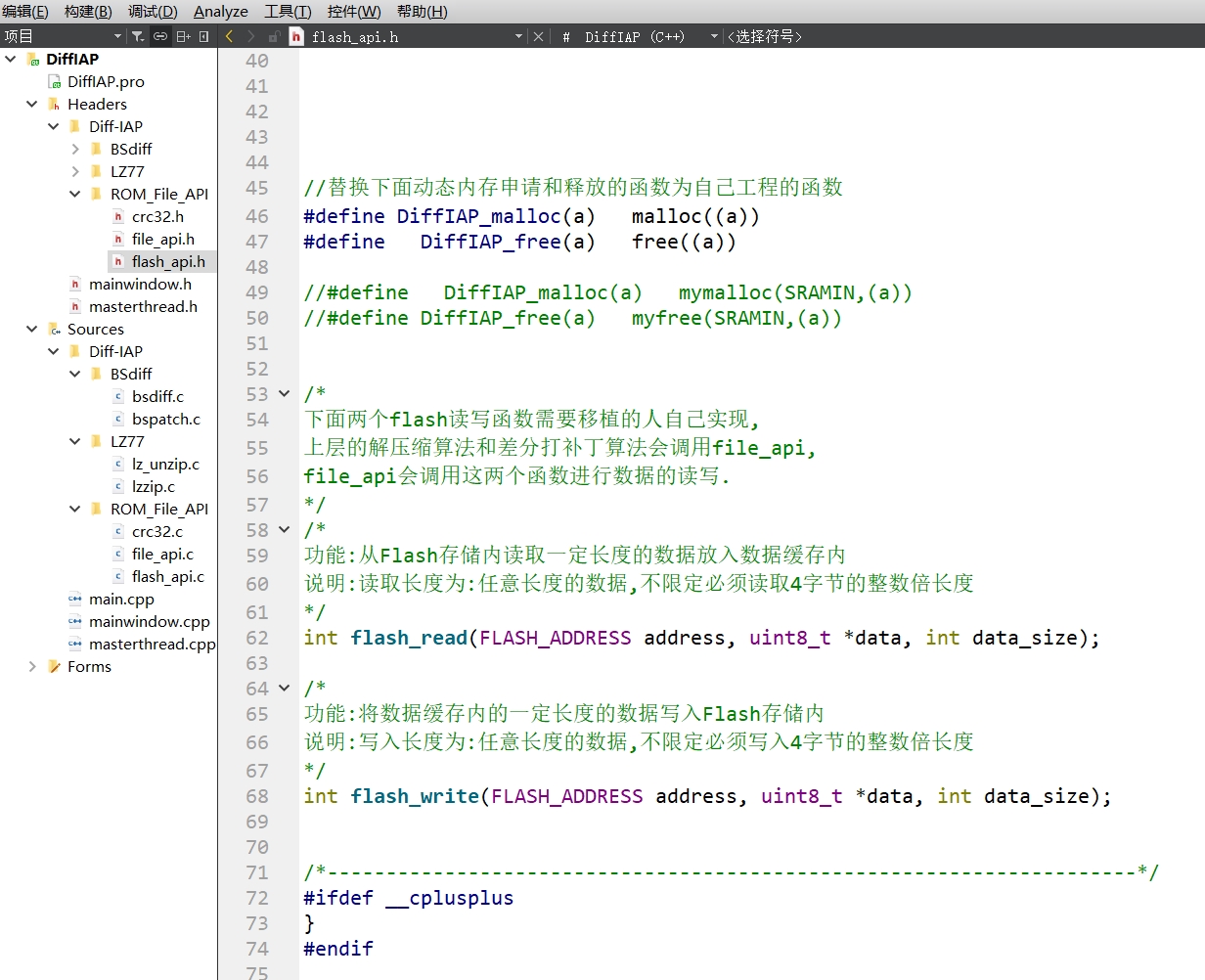Click the Sources folder icon
The image size is (1205, 980).
54,329
